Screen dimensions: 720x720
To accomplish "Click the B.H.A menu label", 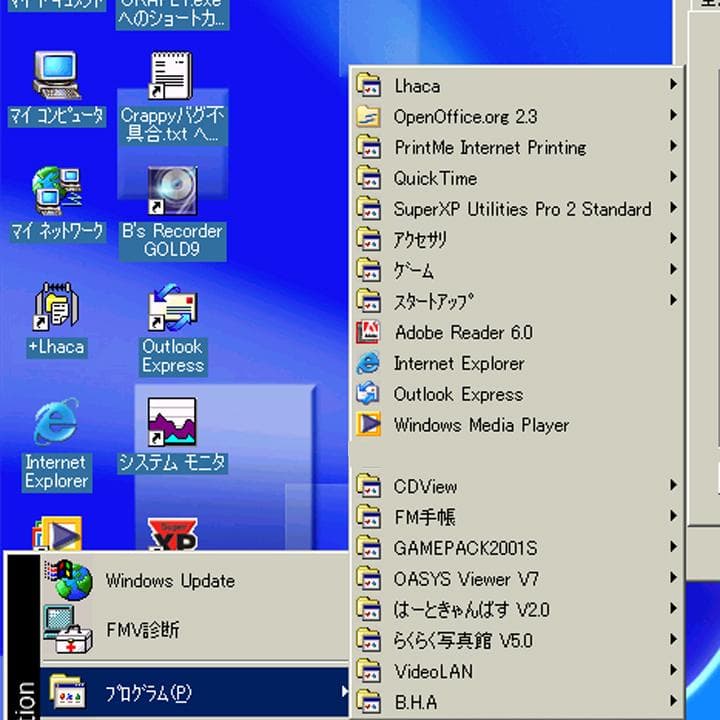I will 416,702.
